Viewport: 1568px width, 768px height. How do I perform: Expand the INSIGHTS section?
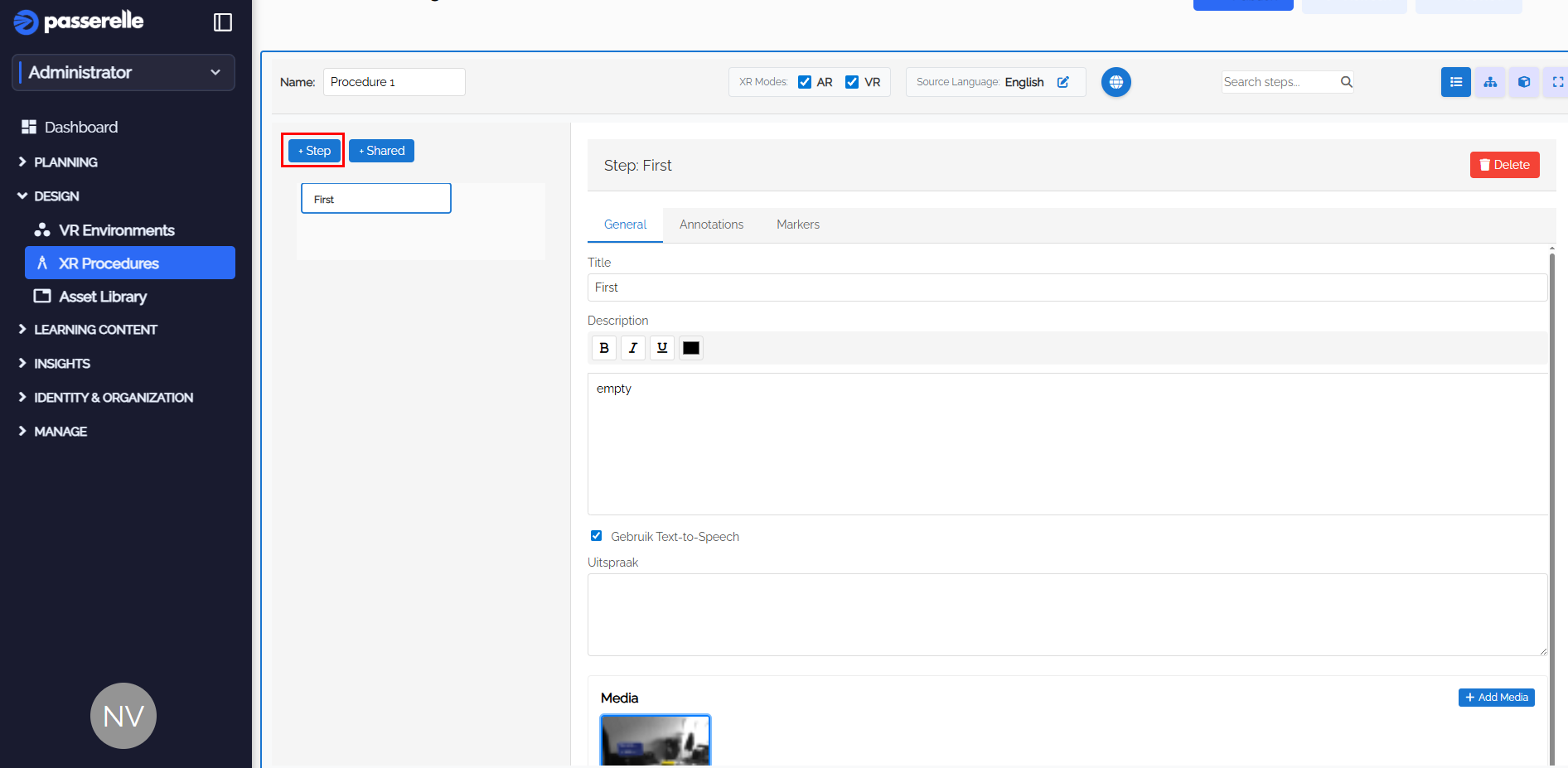click(x=62, y=364)
